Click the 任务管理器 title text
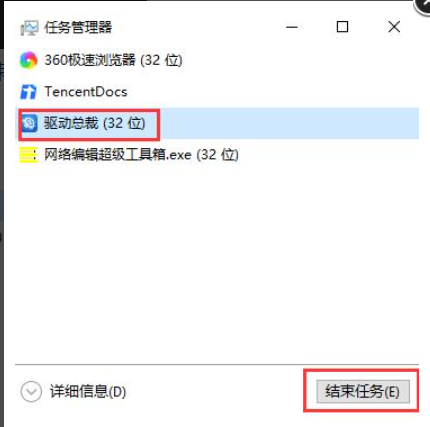 tap(78, 28)
